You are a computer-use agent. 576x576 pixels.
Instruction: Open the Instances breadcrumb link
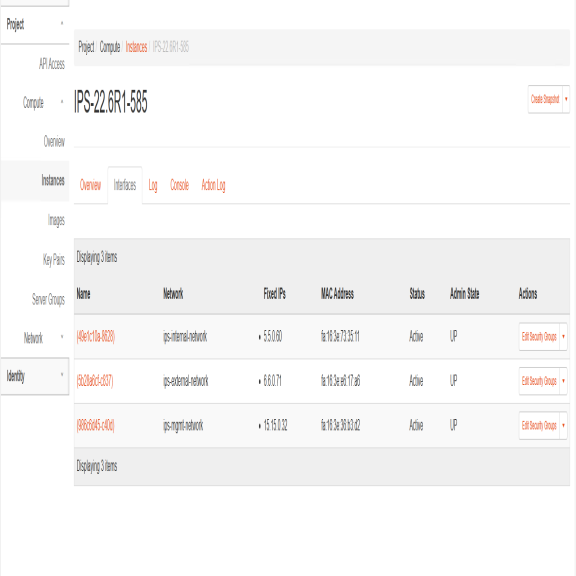[x=136, y=47]
